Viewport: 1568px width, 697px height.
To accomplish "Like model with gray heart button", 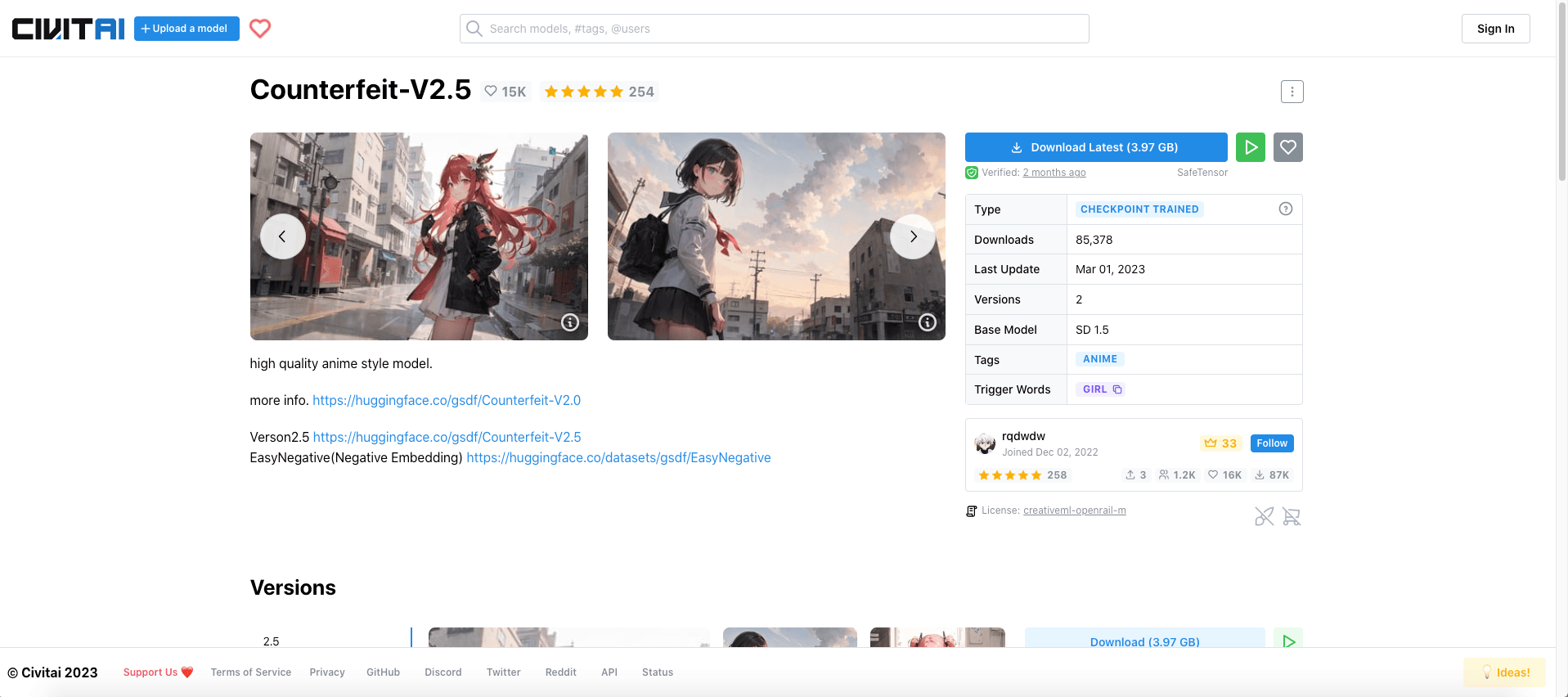I will pos(1287,147).
